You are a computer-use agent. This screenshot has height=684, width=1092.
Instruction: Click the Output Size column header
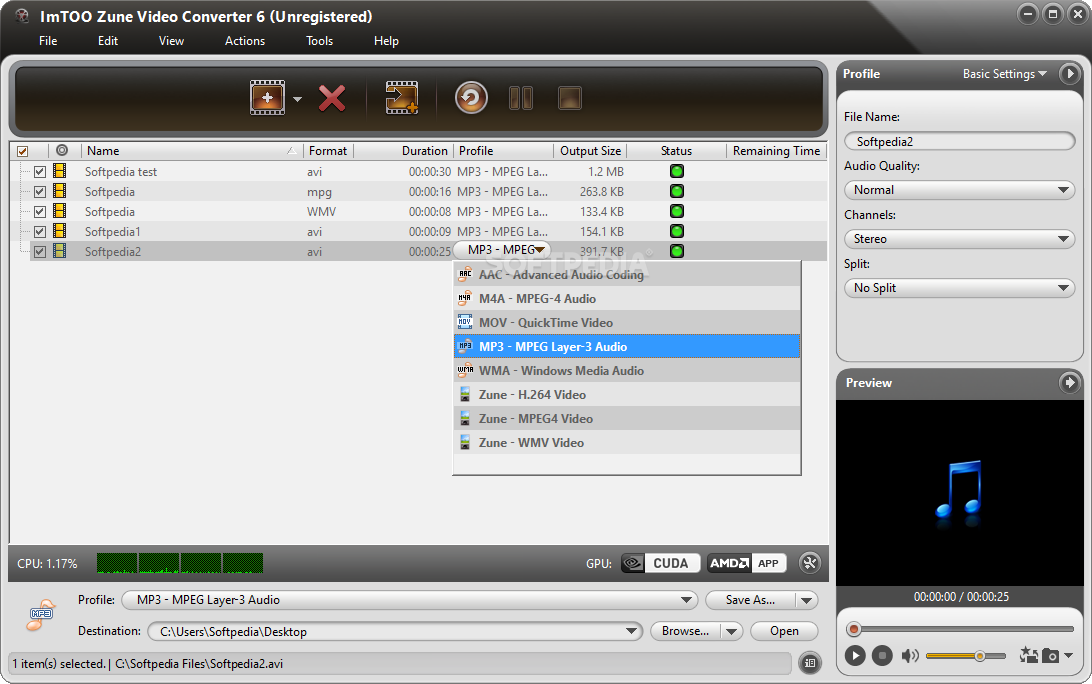tap(590, 151)
